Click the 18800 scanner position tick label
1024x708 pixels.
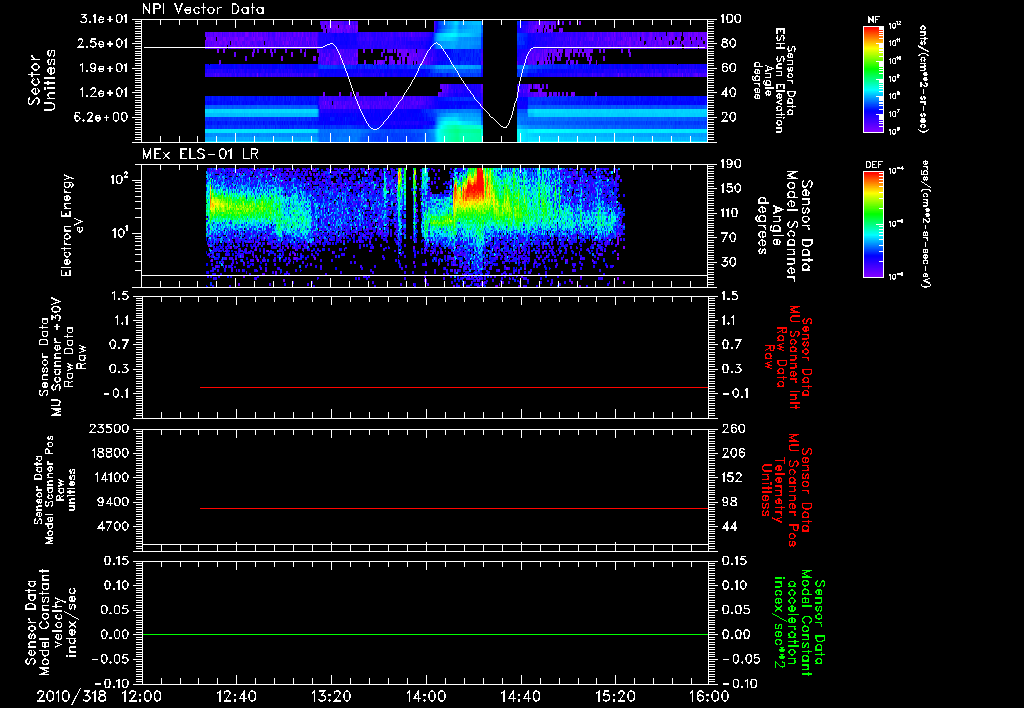109,453
